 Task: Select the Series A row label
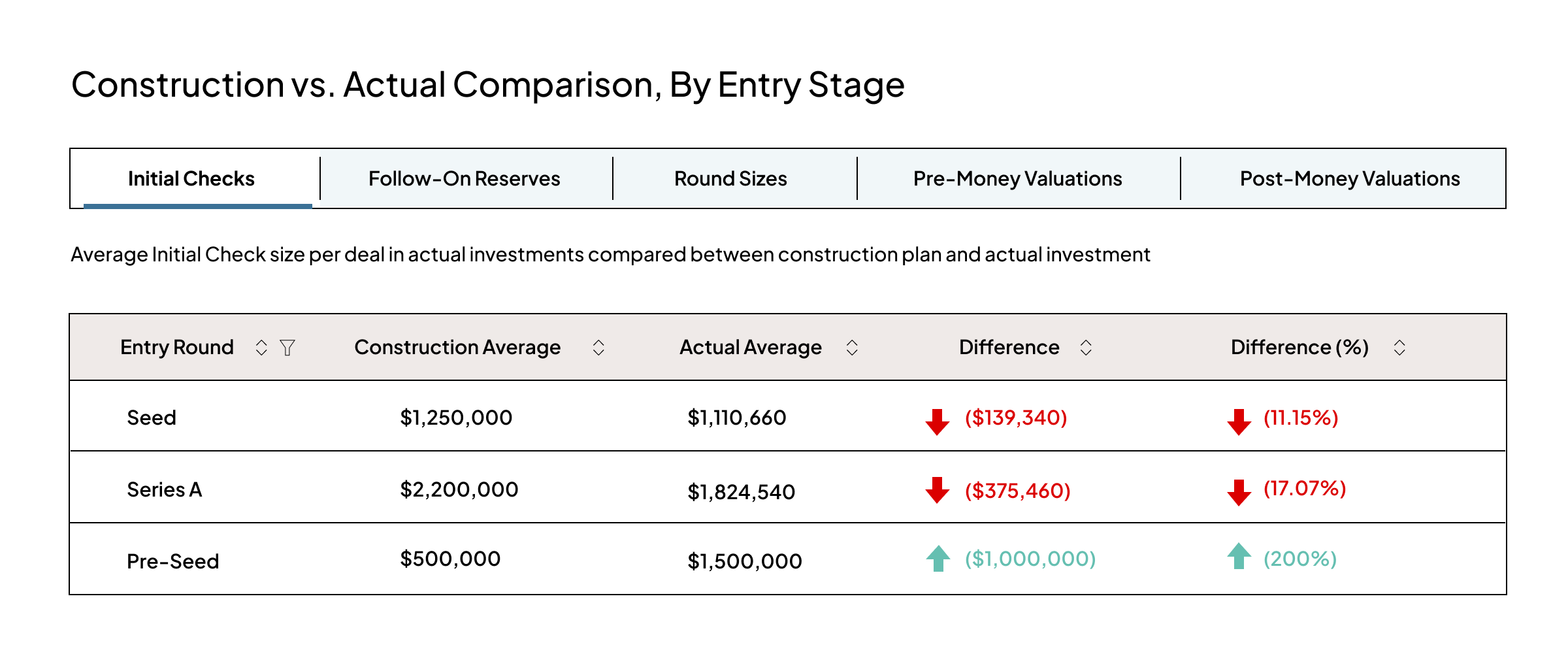point(164,489)
